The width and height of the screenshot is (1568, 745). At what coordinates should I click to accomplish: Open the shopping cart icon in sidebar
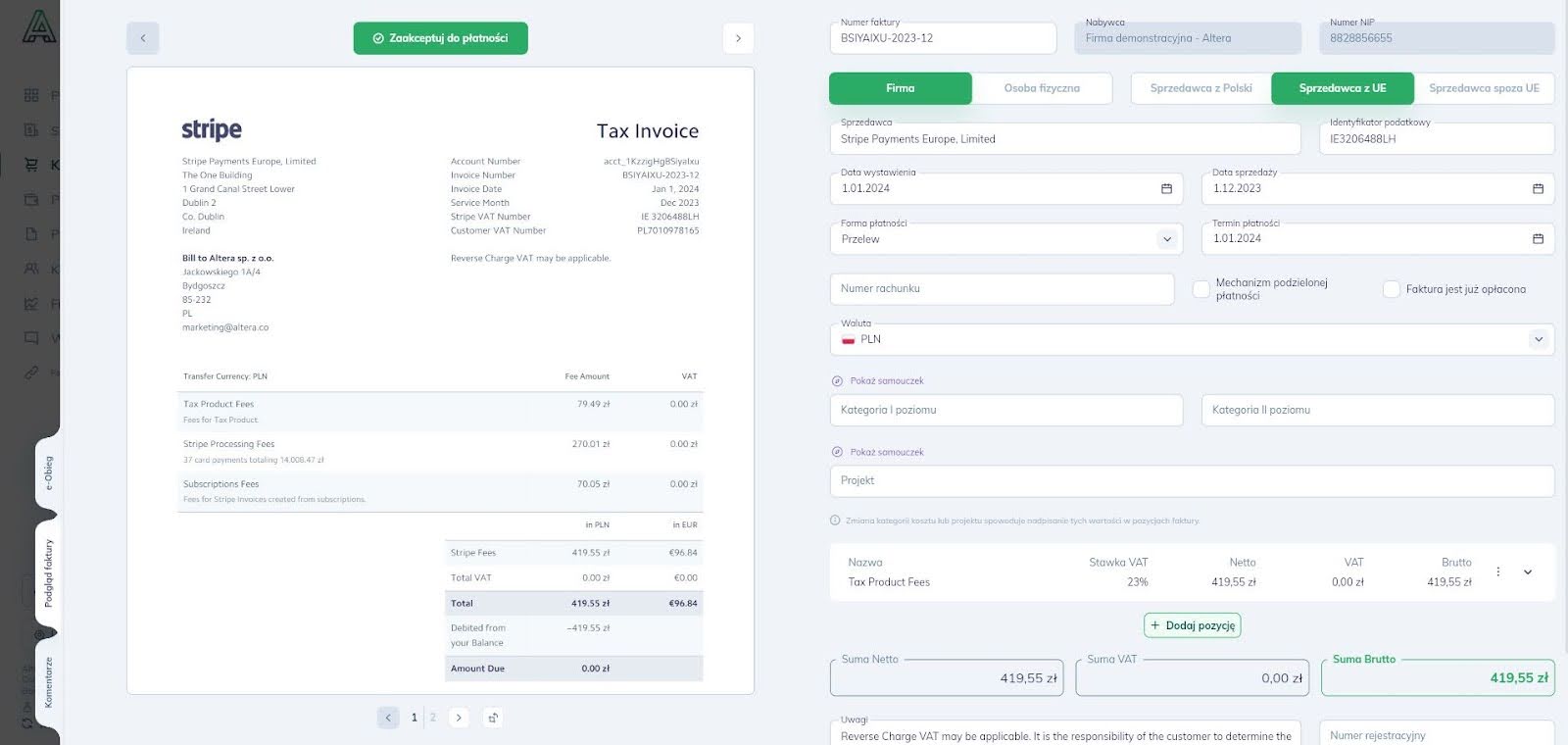[x=31, y=165]
